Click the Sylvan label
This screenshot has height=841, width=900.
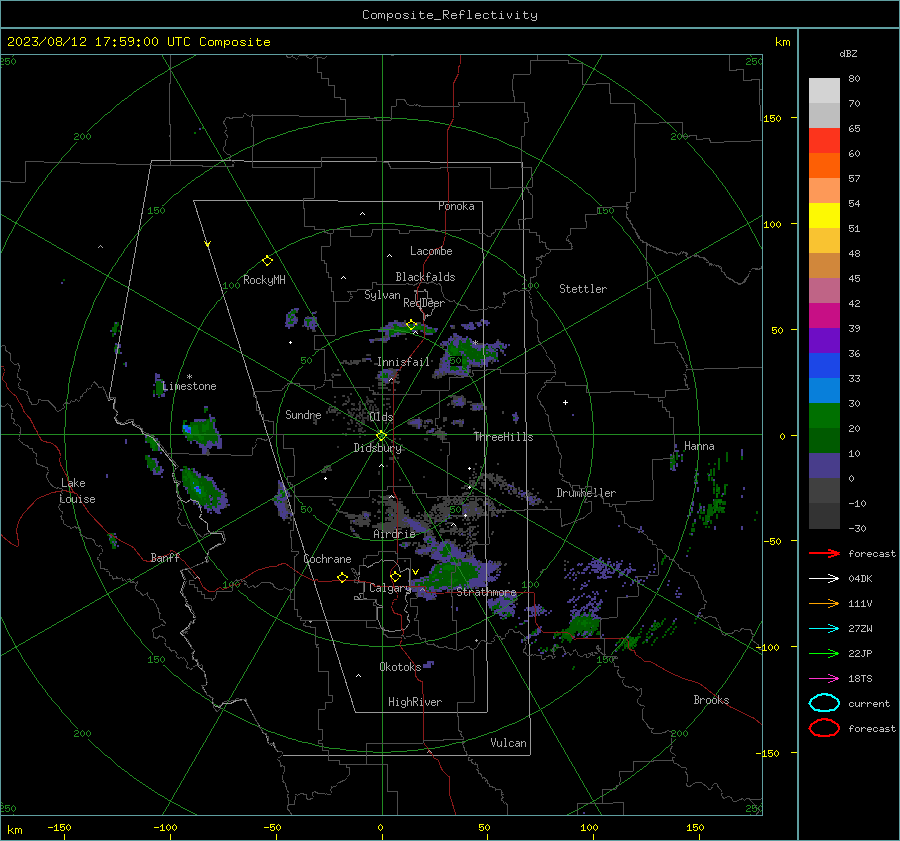coord(382,295)
